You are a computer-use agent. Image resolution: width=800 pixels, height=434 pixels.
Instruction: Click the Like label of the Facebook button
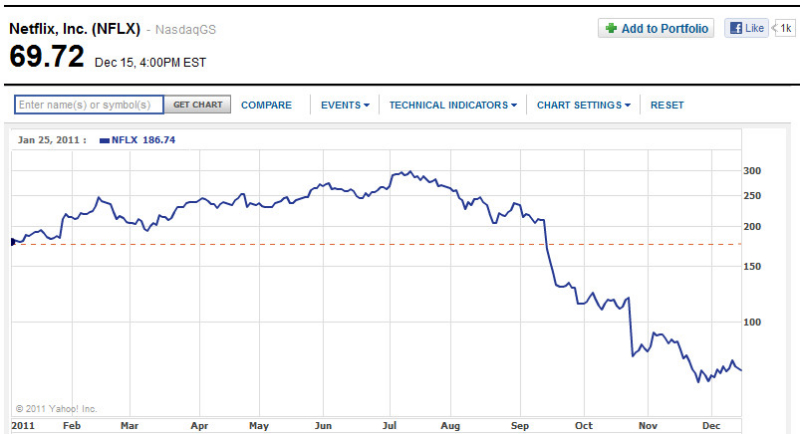pyautogui.click(x=754, y=28)
